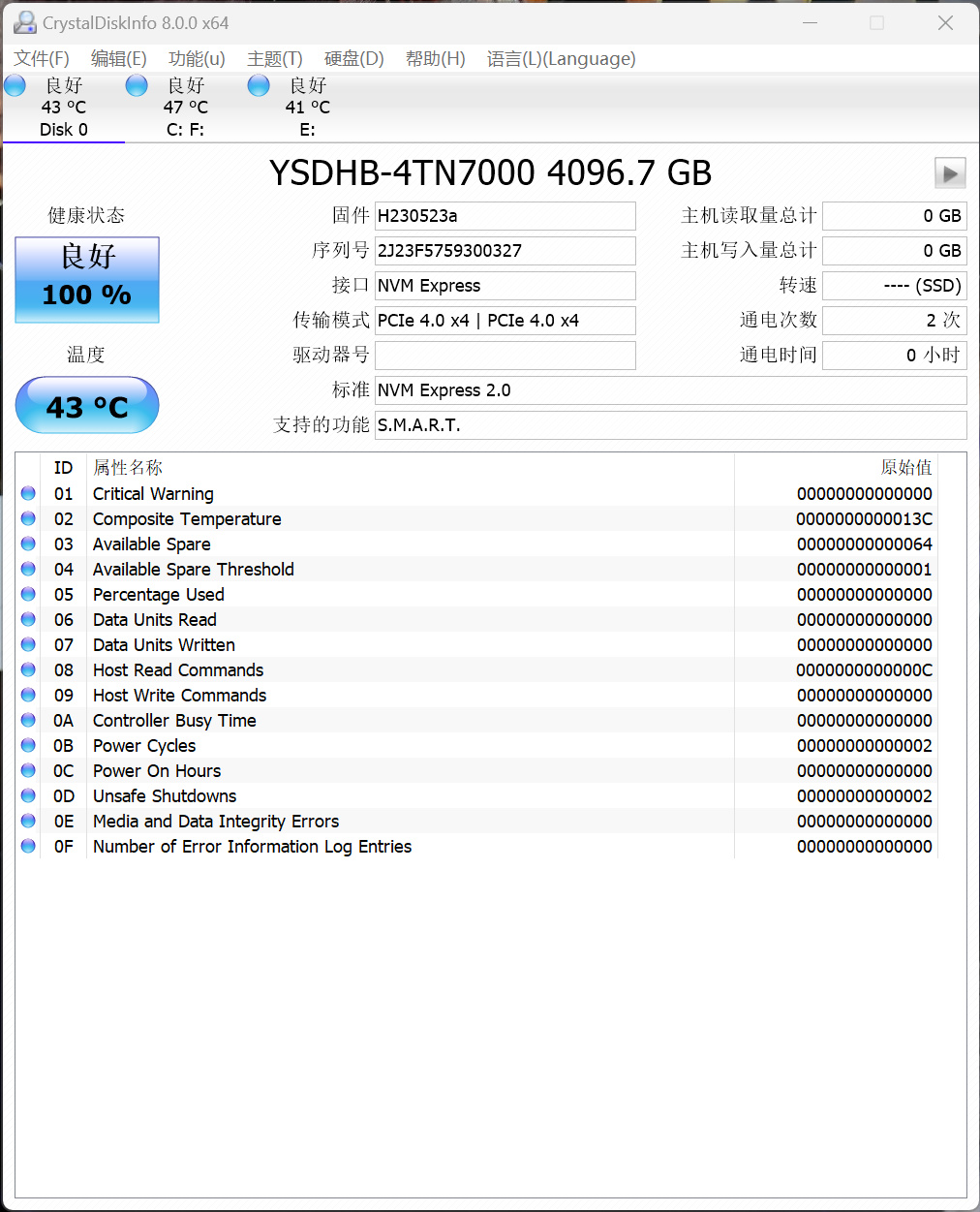Screen dimensions: 980x1212
Task: Click the standard field NVM Express 2.0
Action: click(671, 390)
